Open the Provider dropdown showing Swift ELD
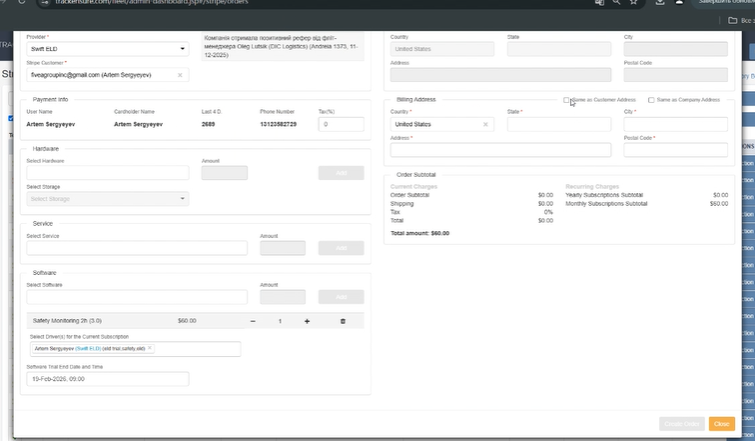755x441 pixels. pos(107,49)
